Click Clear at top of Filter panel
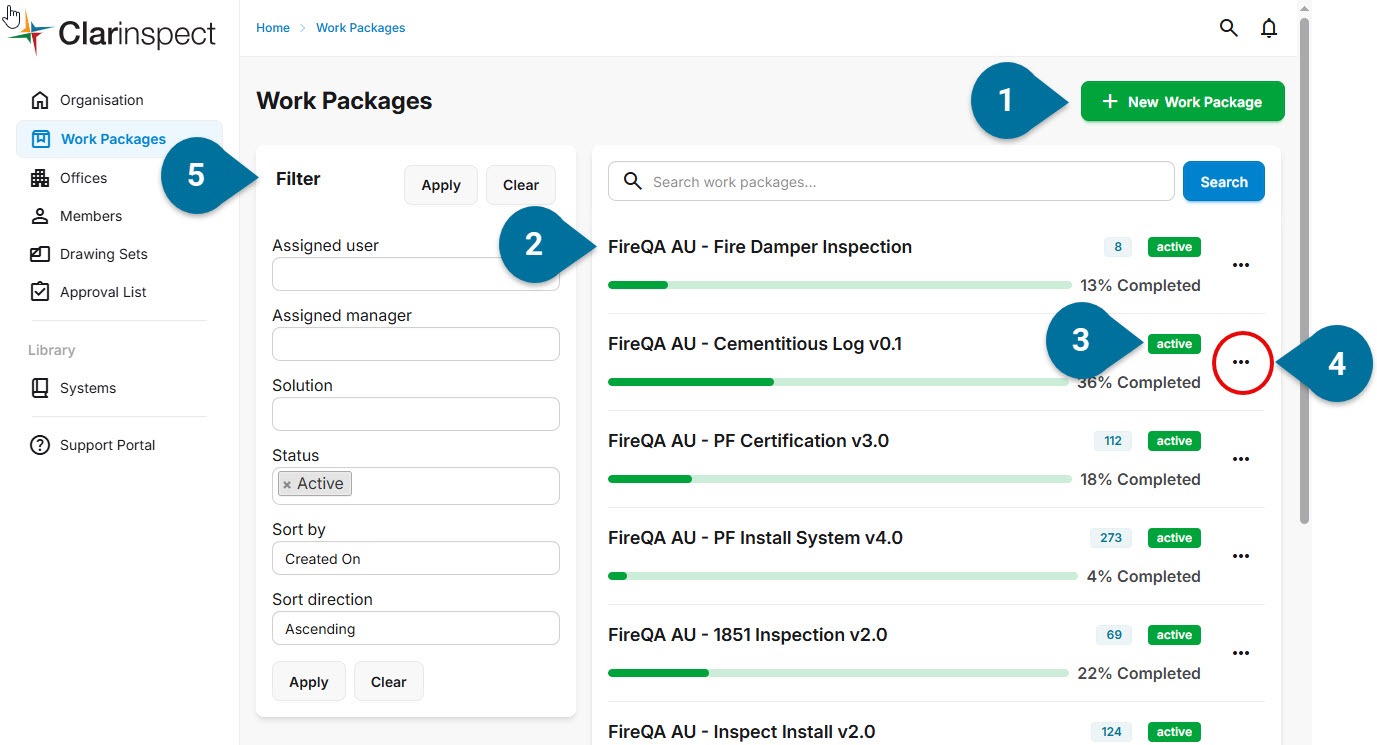Viewport: 1377px width, 745px height. coord(521,185)
